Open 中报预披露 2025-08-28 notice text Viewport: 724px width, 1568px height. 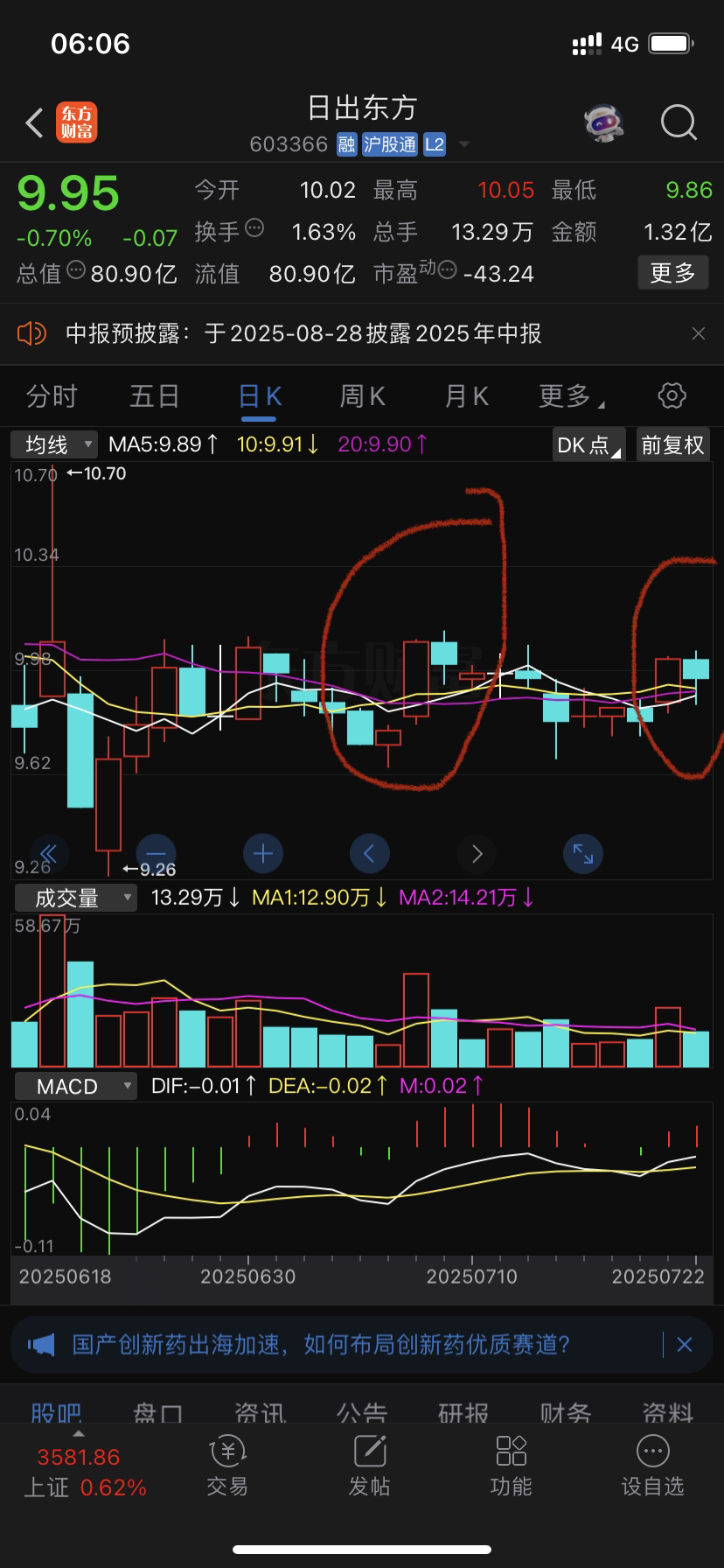303,333
